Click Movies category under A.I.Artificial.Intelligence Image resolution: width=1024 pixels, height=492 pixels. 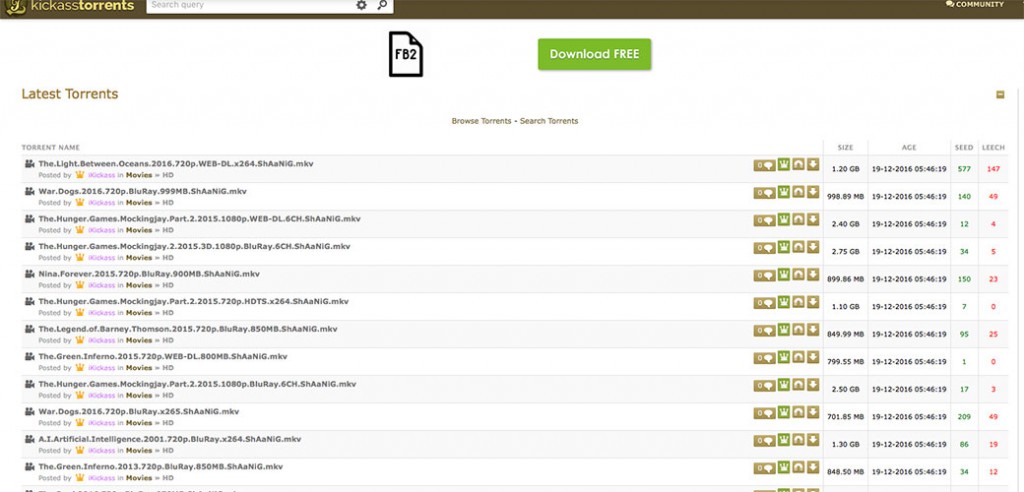(139, 450)
